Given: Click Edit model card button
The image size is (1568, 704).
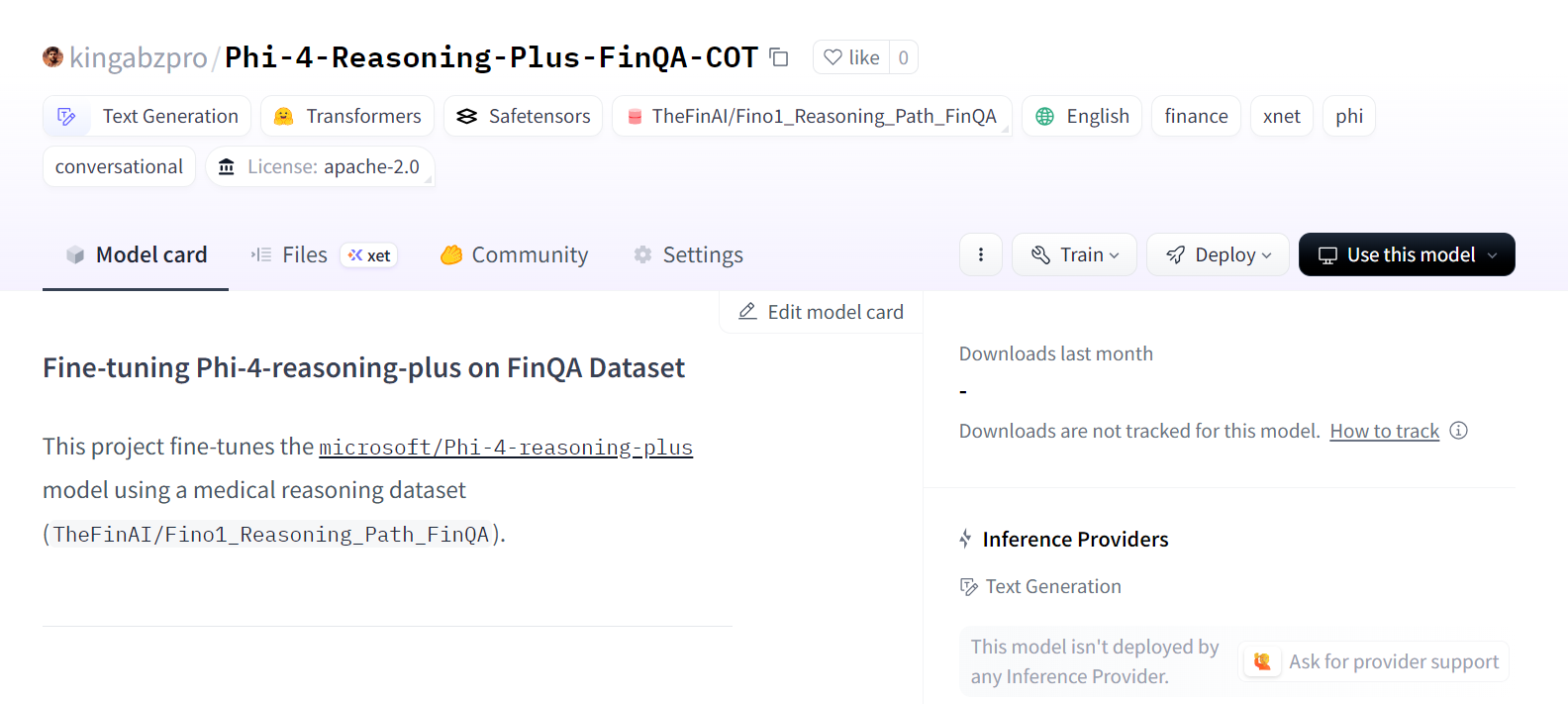Looking at the screenshot, I should click(x=822, y=312).
